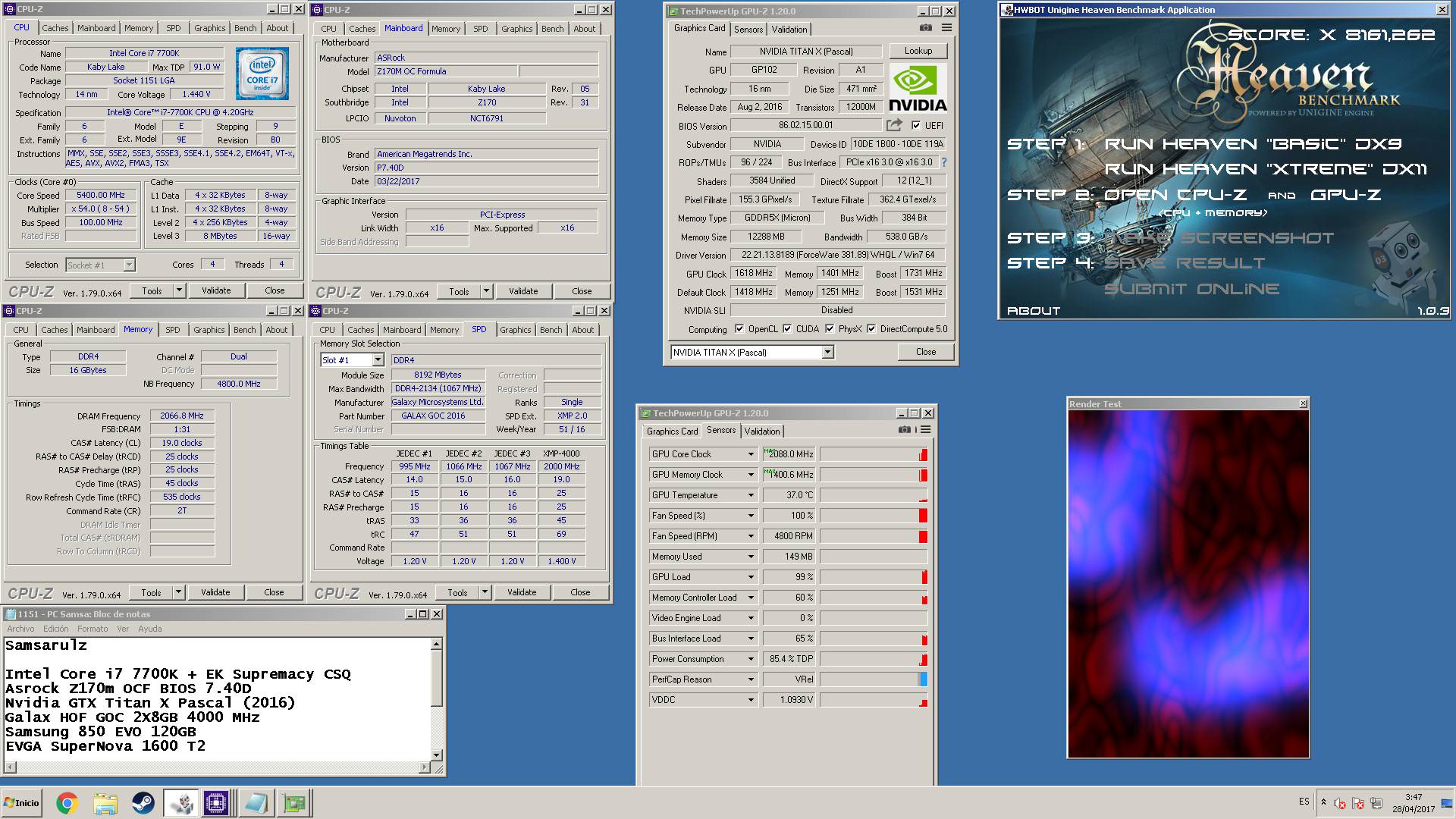Click the Notepad text line "Samsung 850 EVO 120GB"
1456x819 pixels.
click(101, 732)
